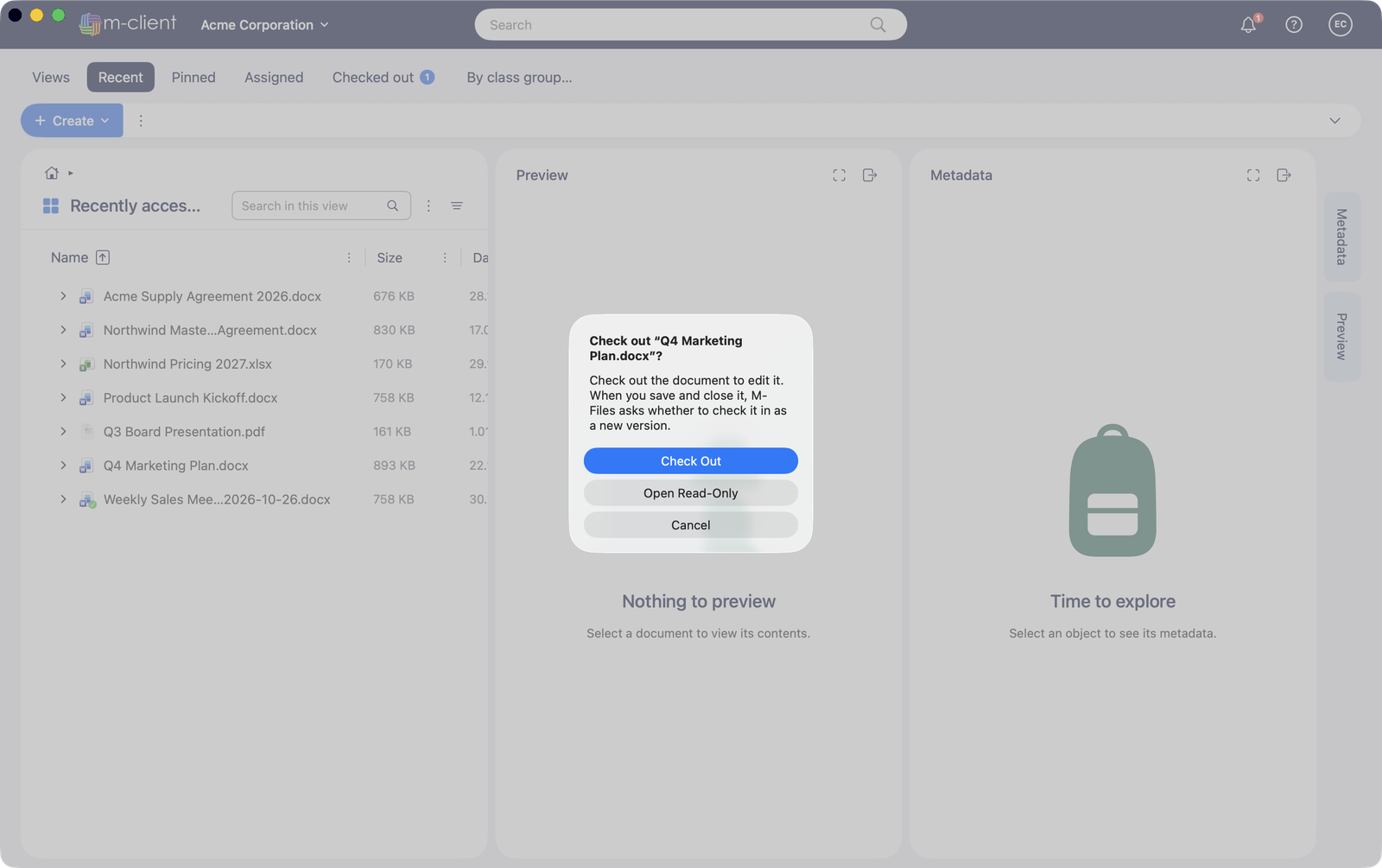
Task: Open the vertical Metadata side tab
Action: [1341, 237]
